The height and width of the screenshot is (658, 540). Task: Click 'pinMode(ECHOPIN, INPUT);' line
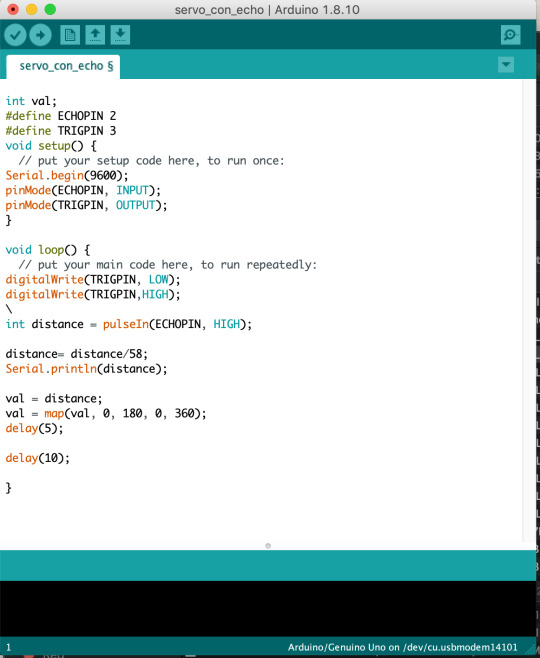[x=83, y=191]
